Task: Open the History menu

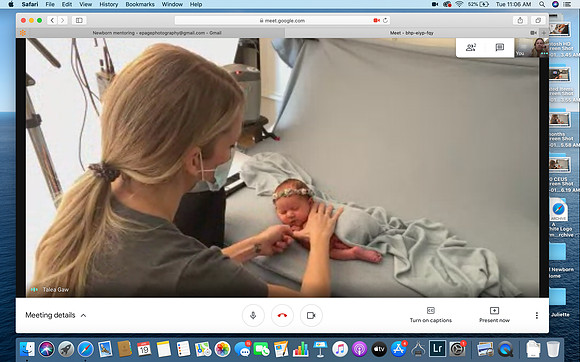Action: tap(108, 4)
